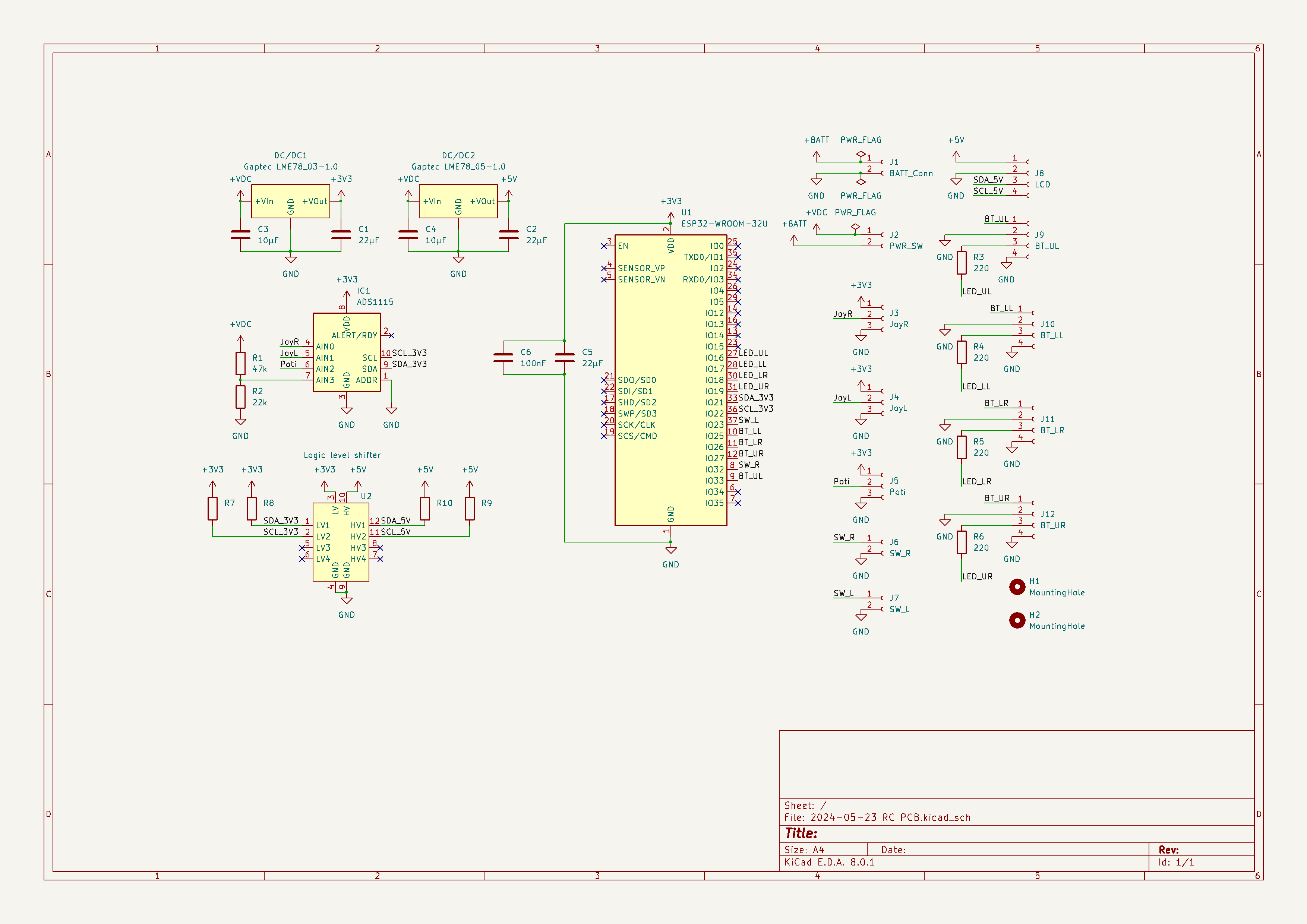
Task: Select capacitor C2 22µF symbol
Action: 509,234
